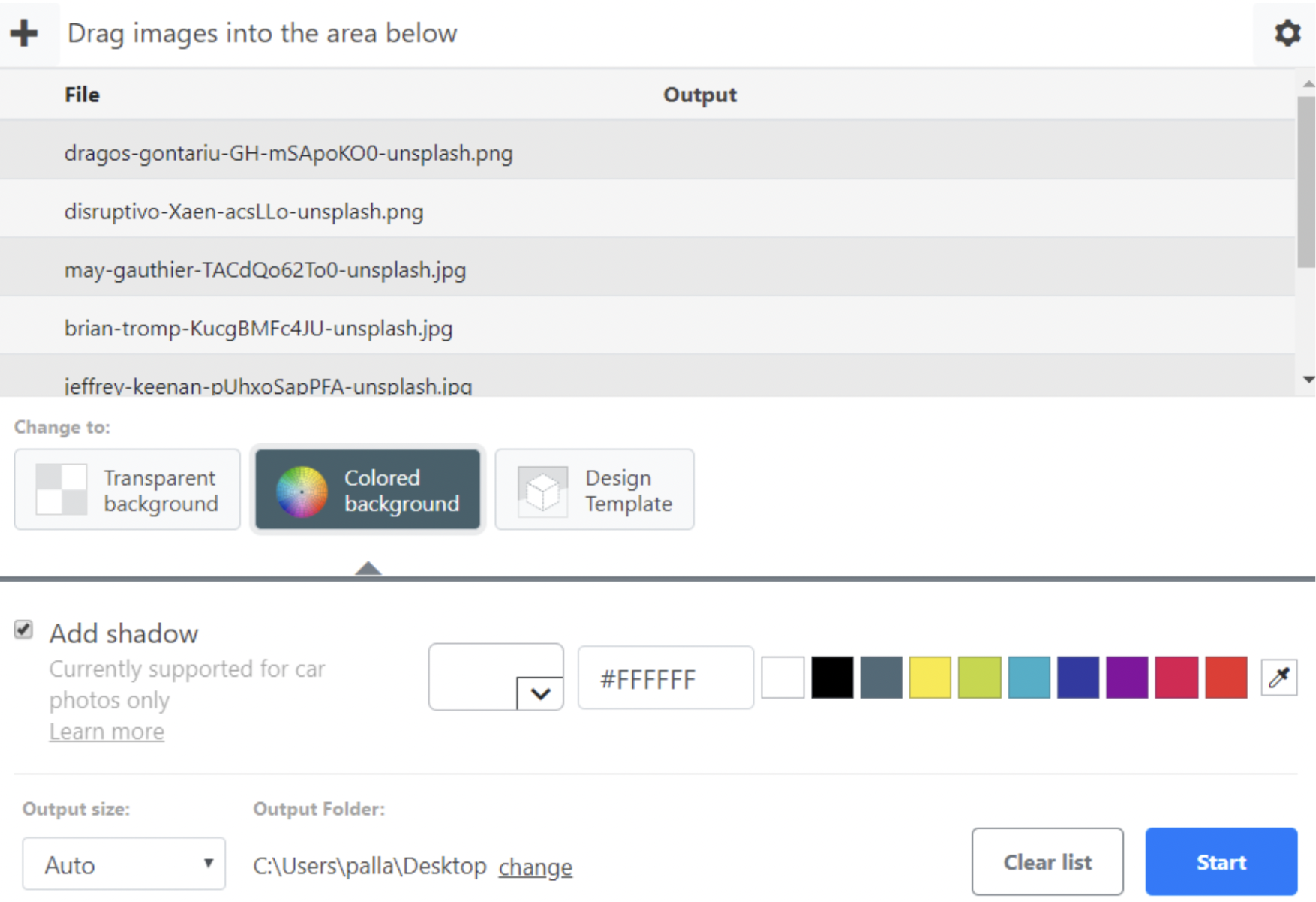The image size is (1316, 902).
Task: Click the plus icon to add images
Action: point(24,33)
